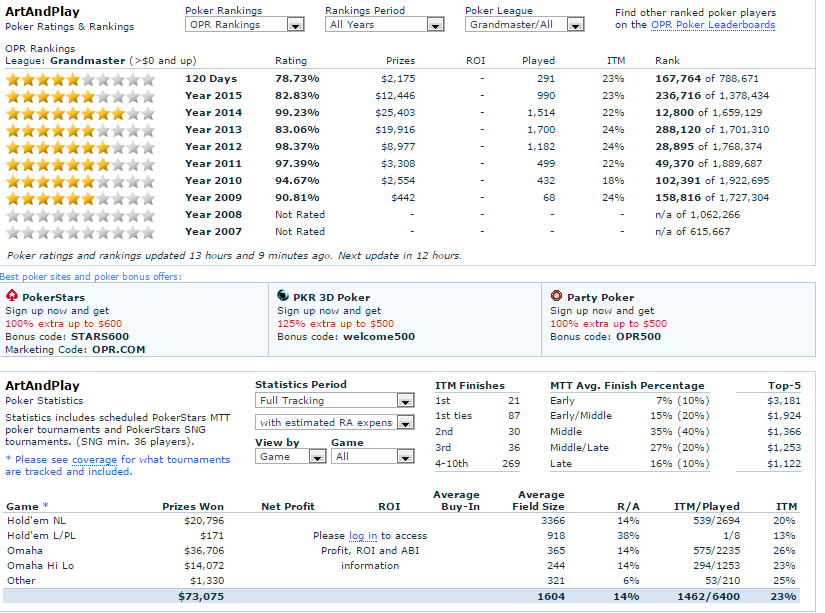
Task: Click the Party Poker chip icon
Action: (556, 296)
